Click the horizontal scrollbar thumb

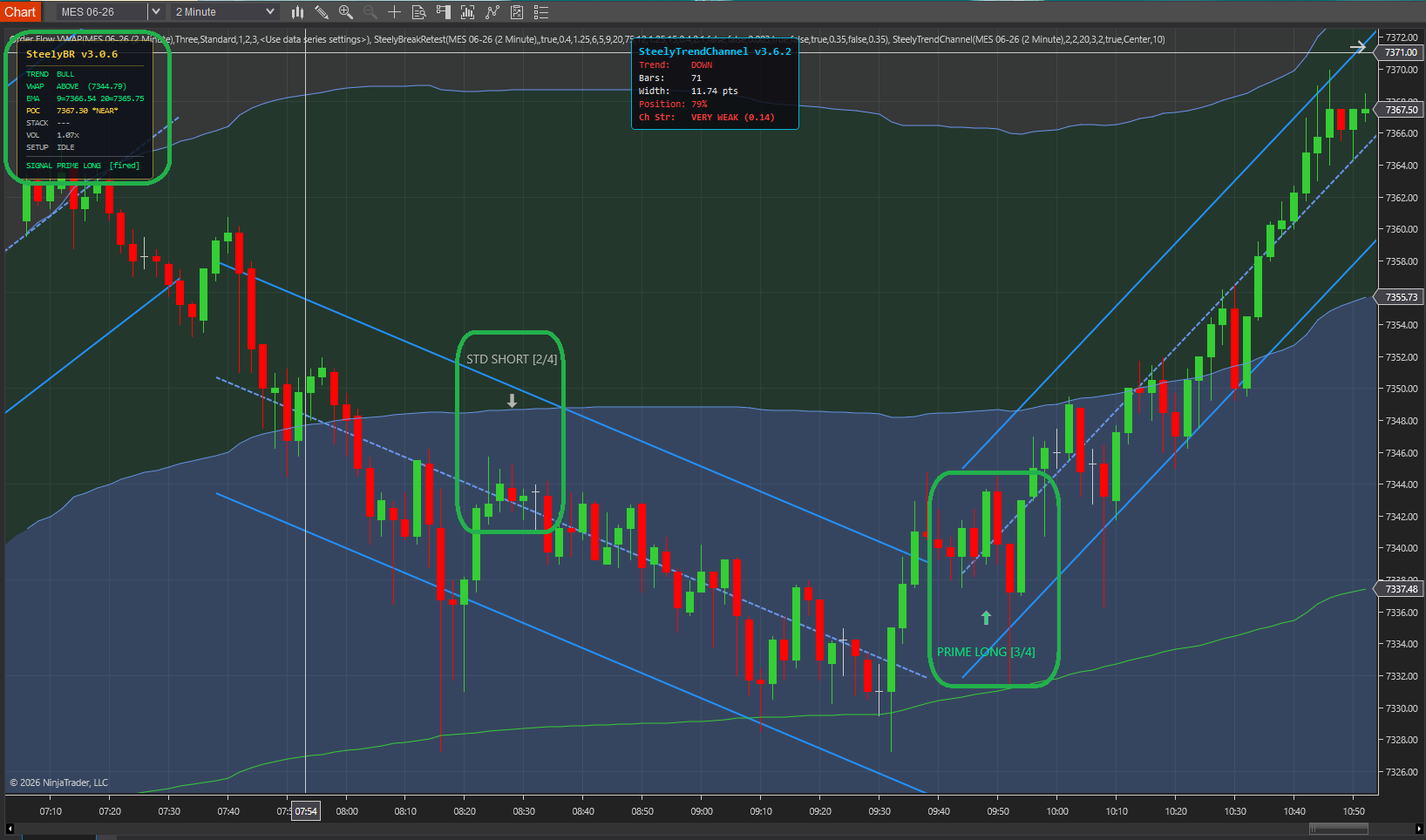(1339, 829)
